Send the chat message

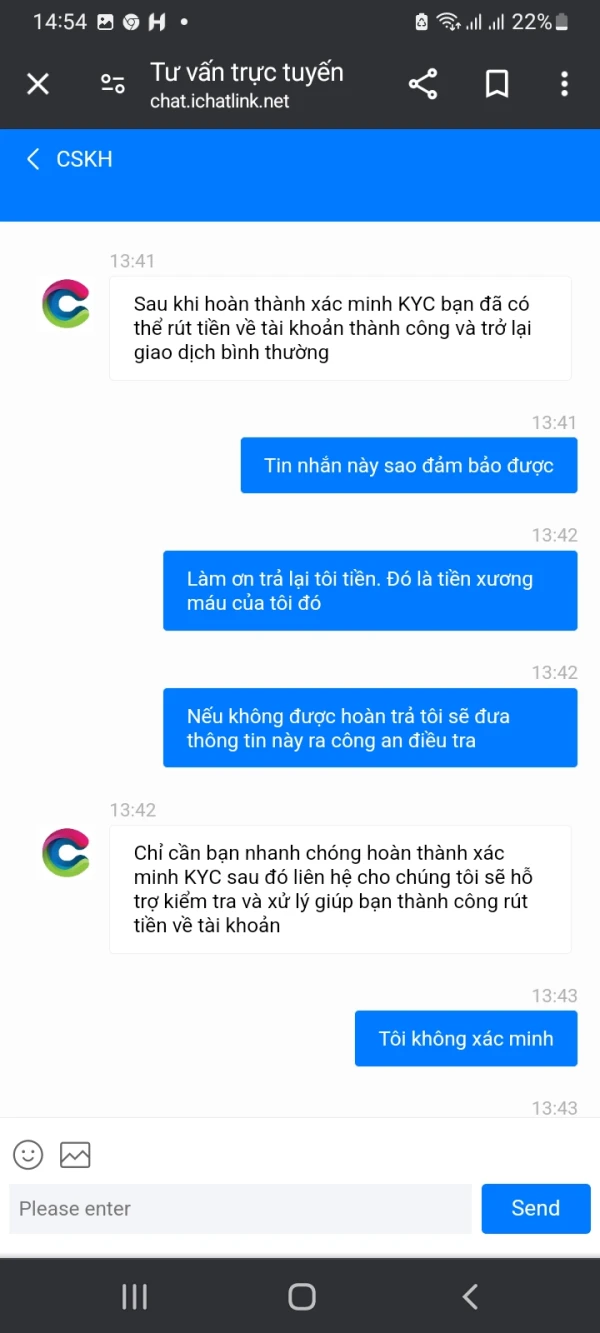(x=535, y=1208)
